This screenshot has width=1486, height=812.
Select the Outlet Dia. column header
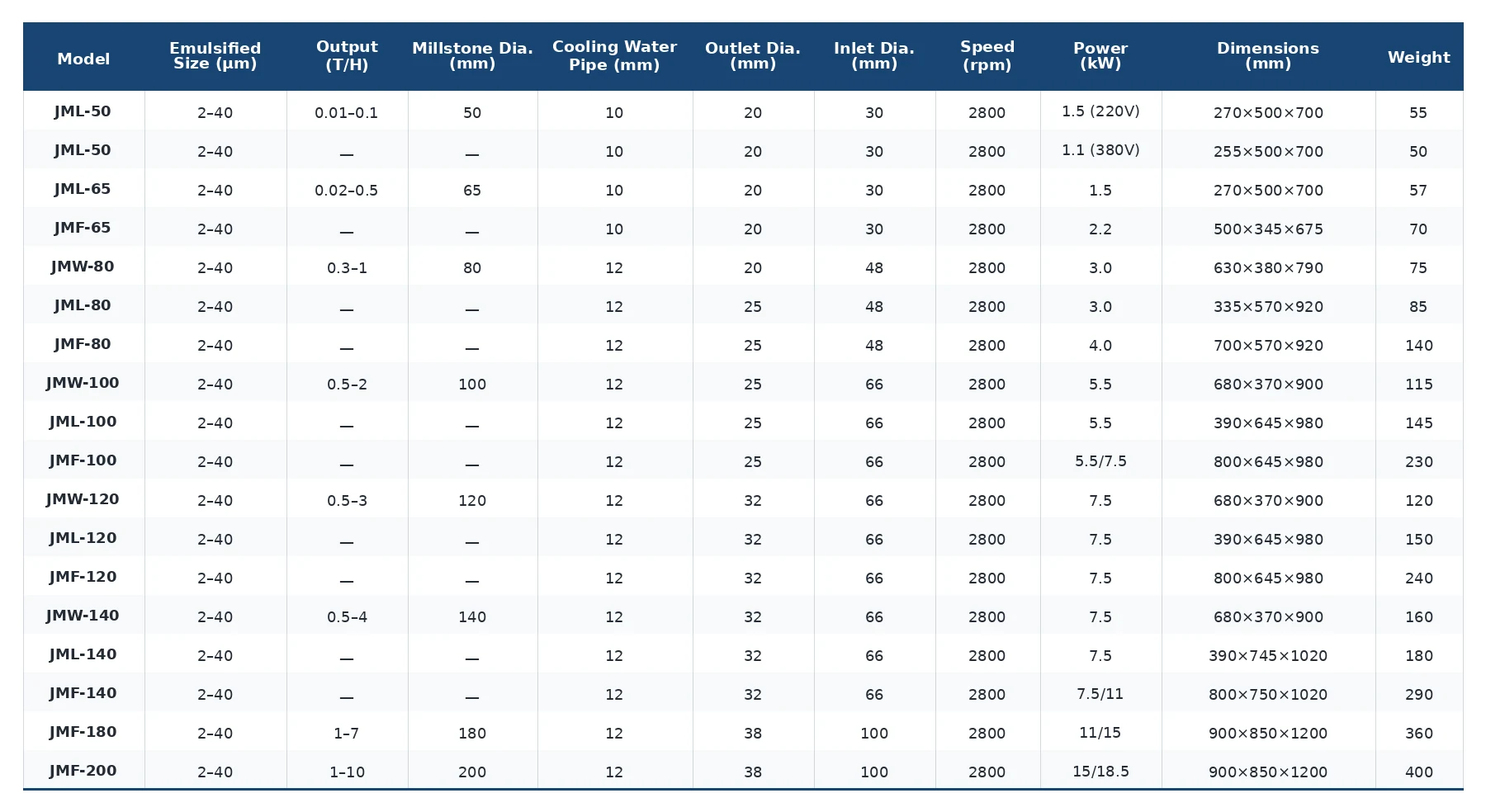(x=753, y=56)
